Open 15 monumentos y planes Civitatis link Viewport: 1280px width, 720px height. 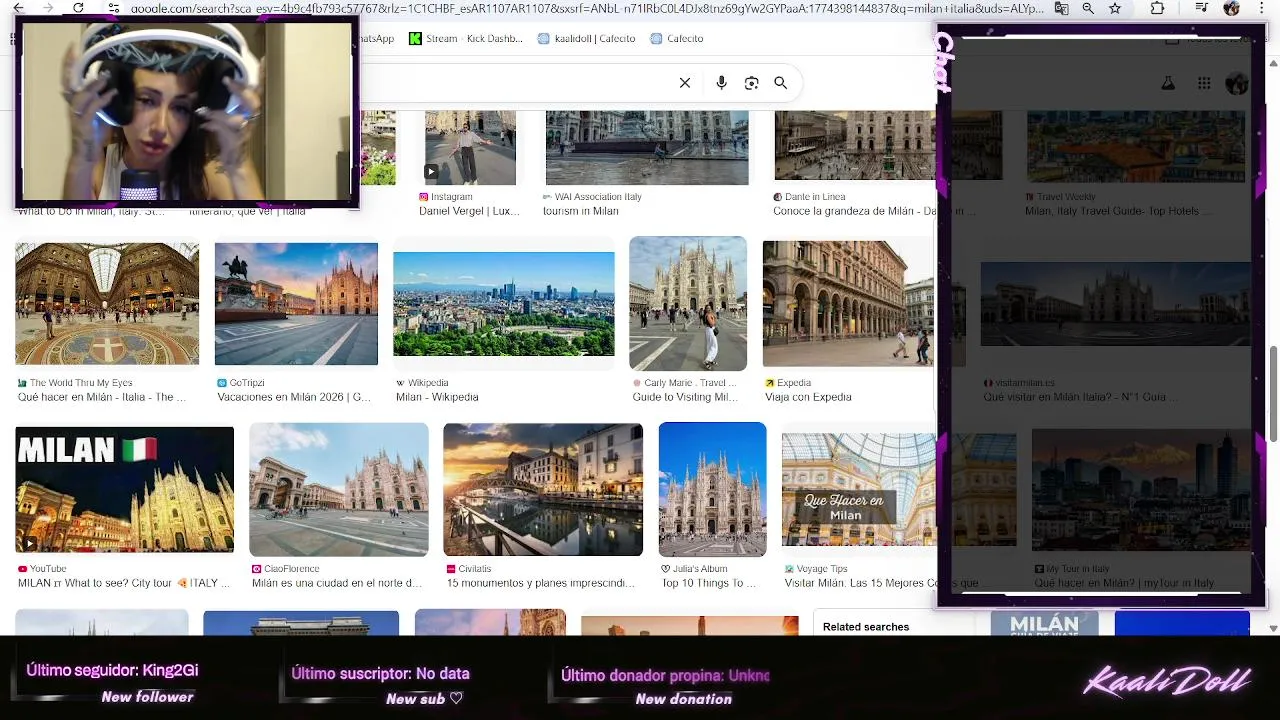click(x=541, y=583)
